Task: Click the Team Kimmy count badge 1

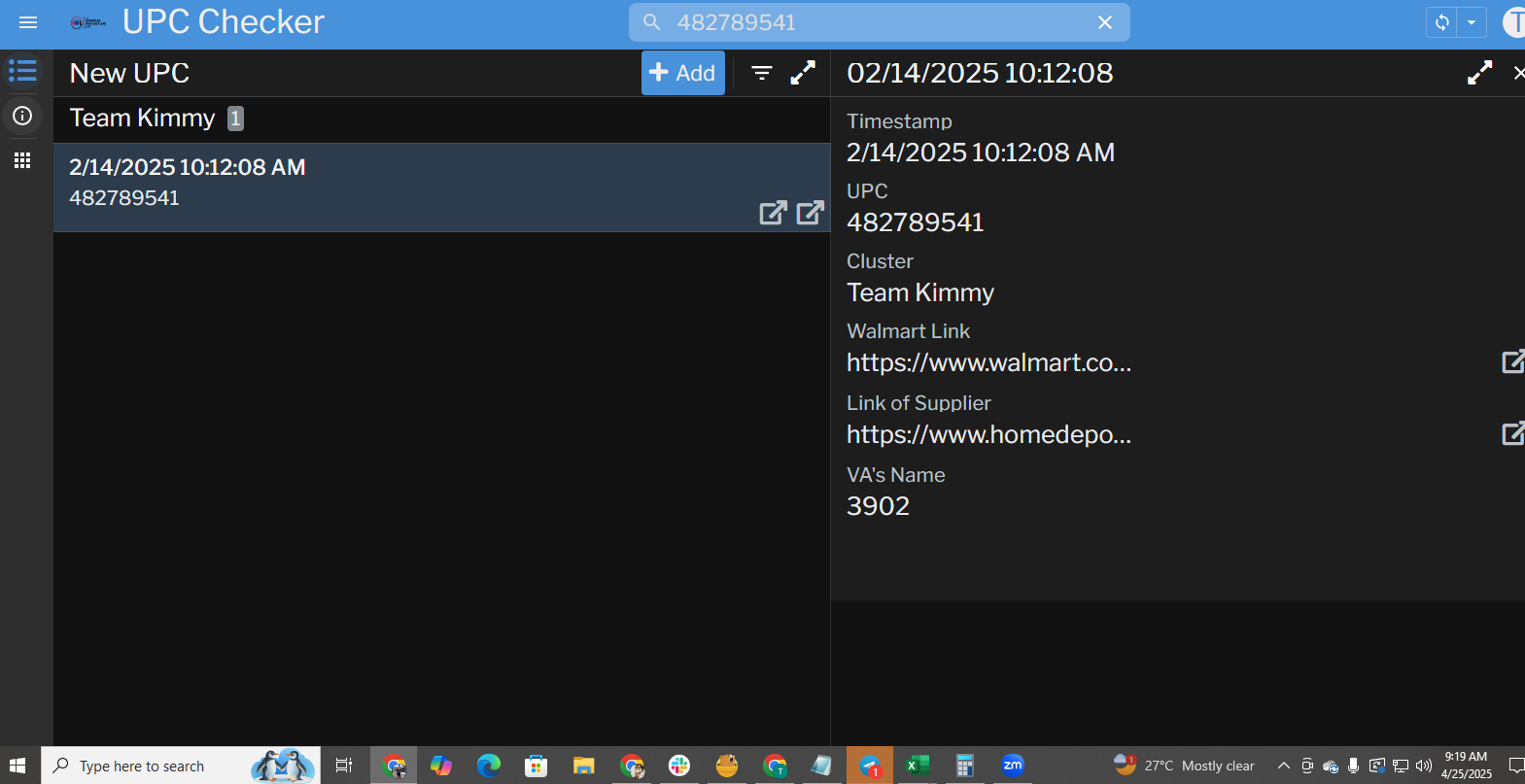Action: (235, 119)
